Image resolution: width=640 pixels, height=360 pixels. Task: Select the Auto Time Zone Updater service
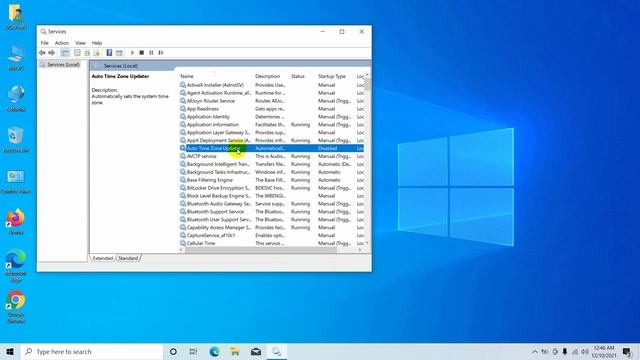coord(271,148)
